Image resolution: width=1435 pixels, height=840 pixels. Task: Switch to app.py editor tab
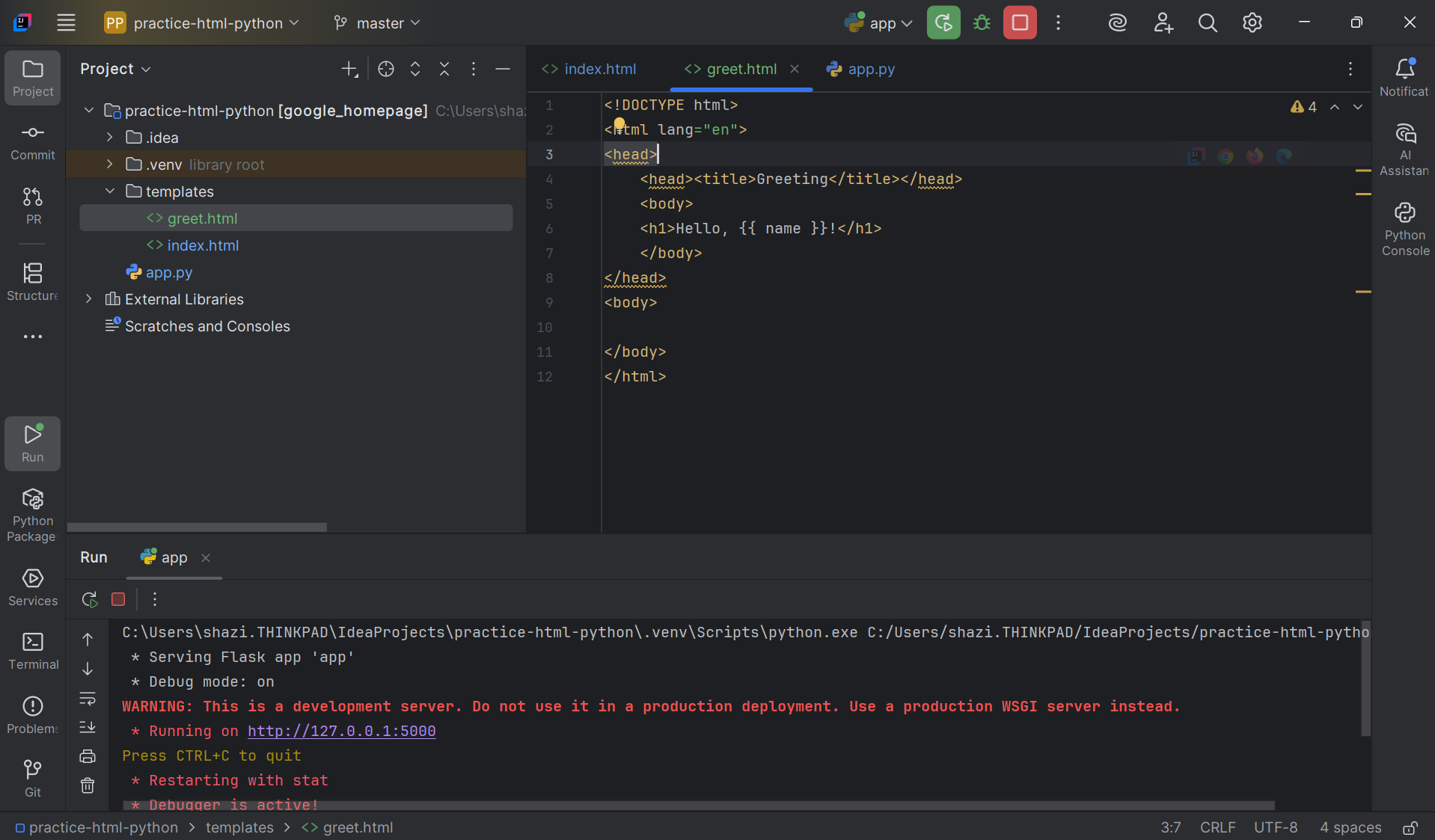[860, 69]
